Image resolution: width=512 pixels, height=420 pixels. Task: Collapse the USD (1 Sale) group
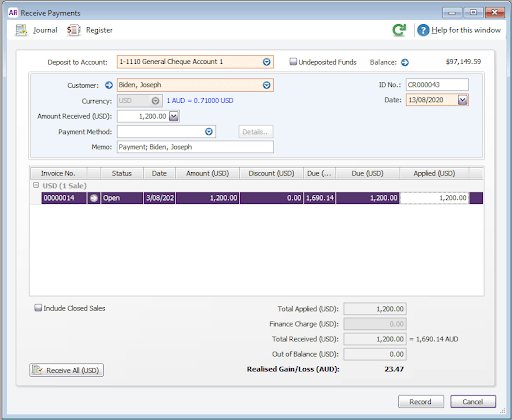tap(36, 185)
